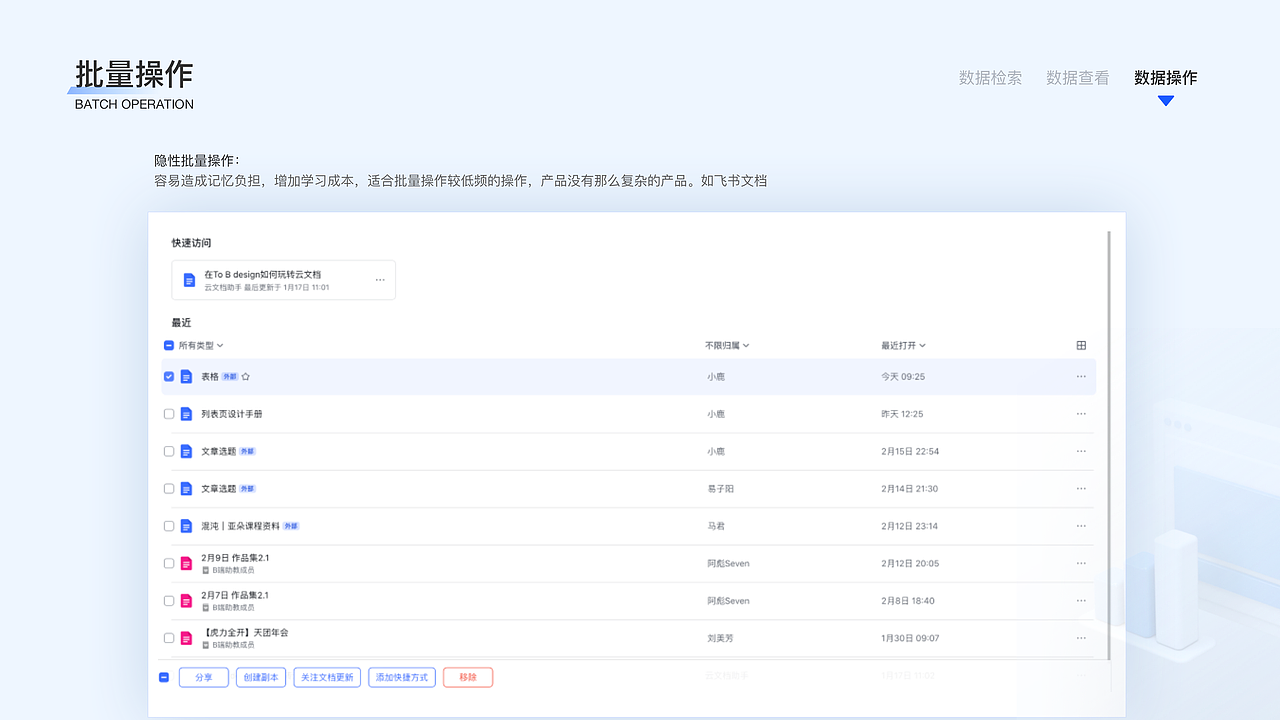Switch to grid view layout

pos(1080,344)
